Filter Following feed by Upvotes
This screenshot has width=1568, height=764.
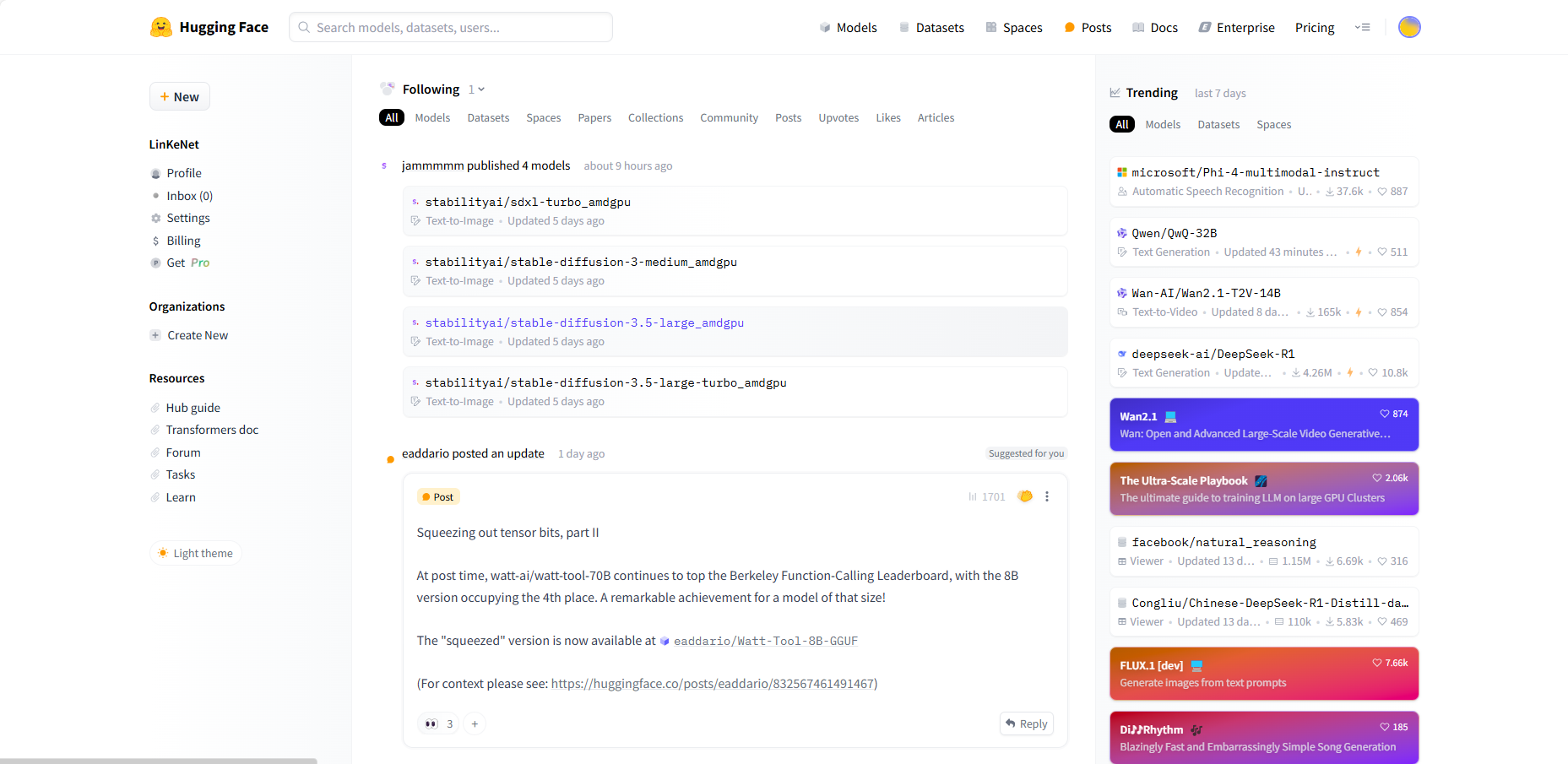pyautogui.click(x=838, y=117)
